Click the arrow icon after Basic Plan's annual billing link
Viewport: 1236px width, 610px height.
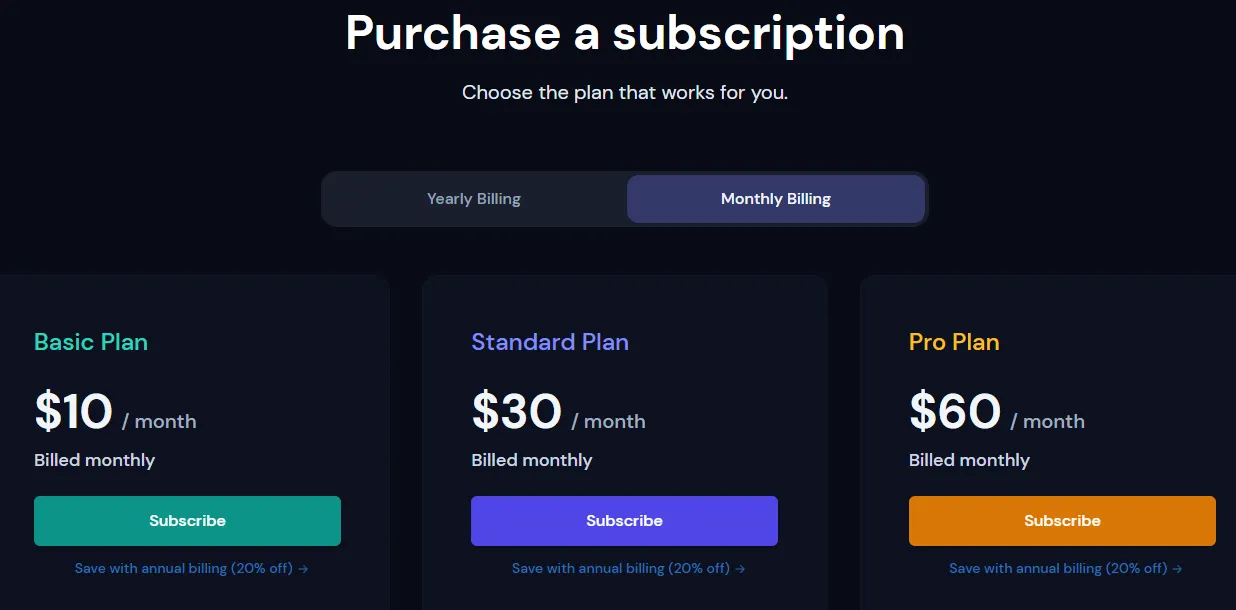(303, 569)
